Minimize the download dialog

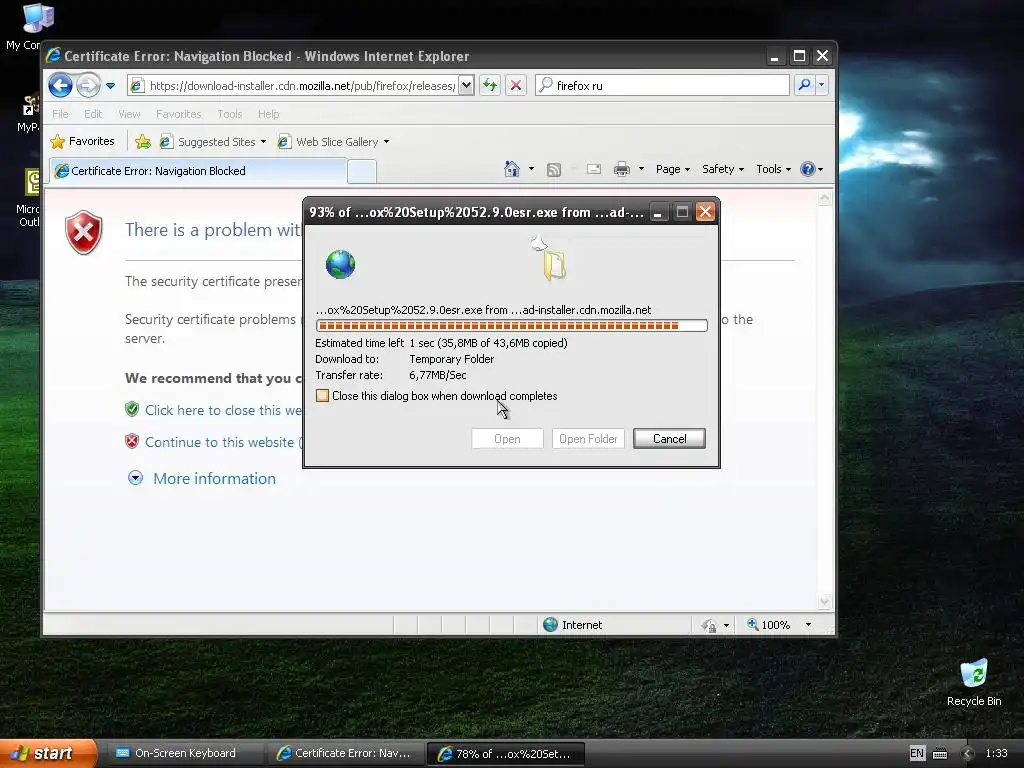coord(658,212)
